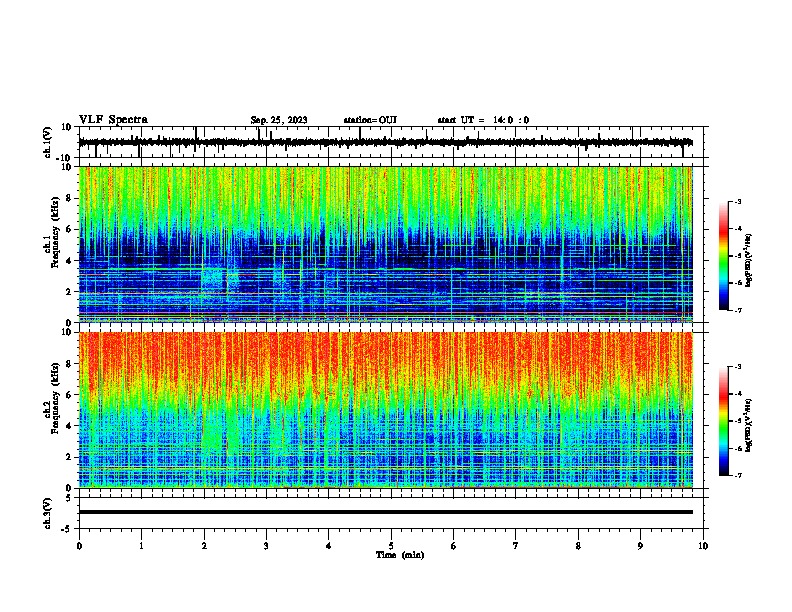Click the ch.1 voltage waveform trace

click(385, 142)
